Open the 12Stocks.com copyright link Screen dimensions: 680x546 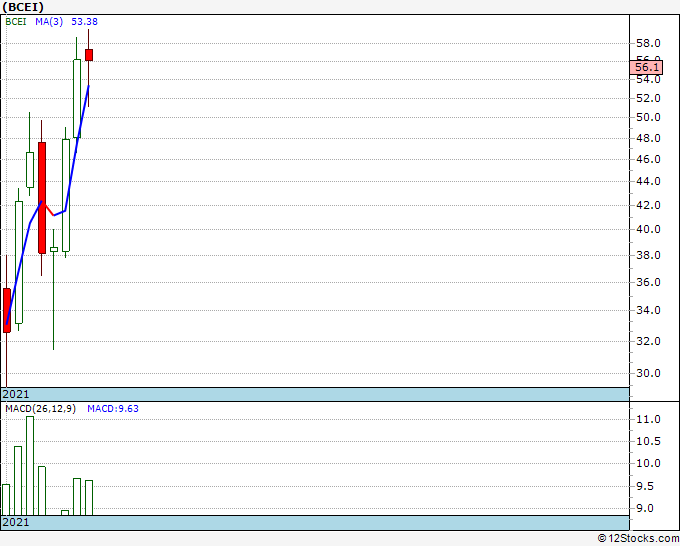pyautogui.click(x=638, y=538)
